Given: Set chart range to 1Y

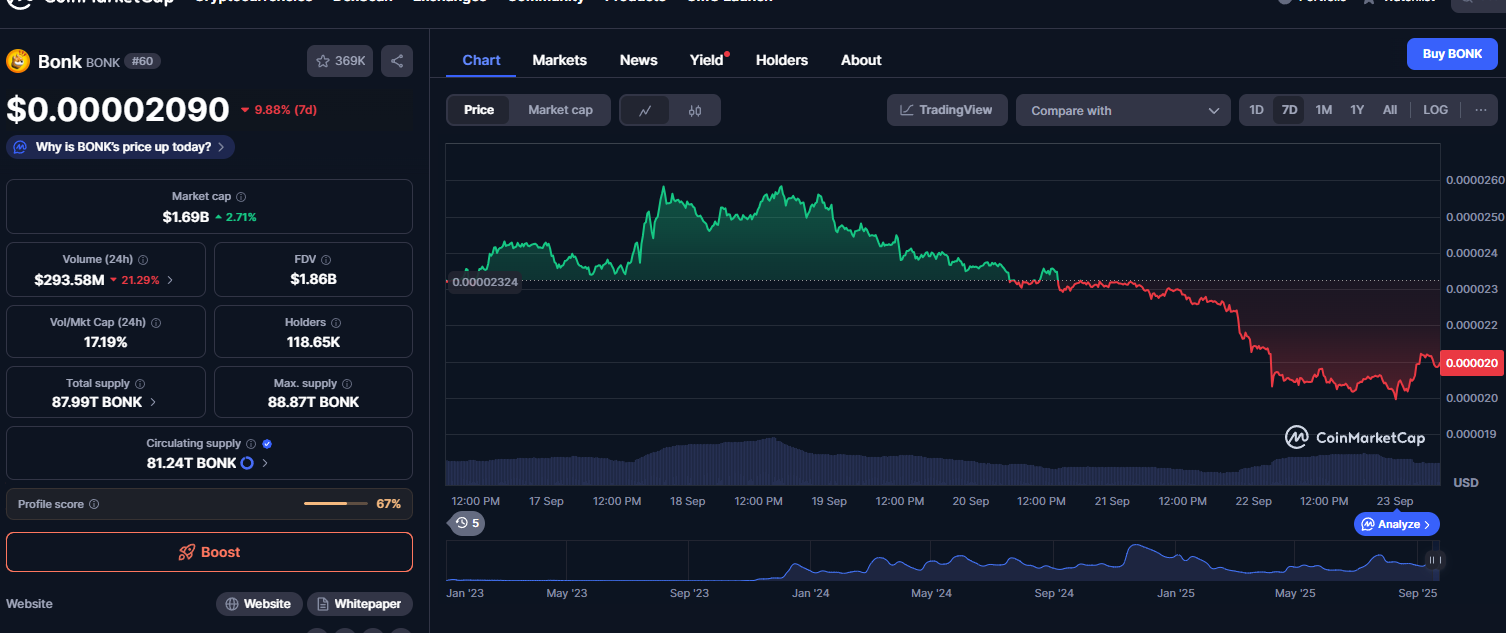Looking at the screenshot, I should point(1357,110).
